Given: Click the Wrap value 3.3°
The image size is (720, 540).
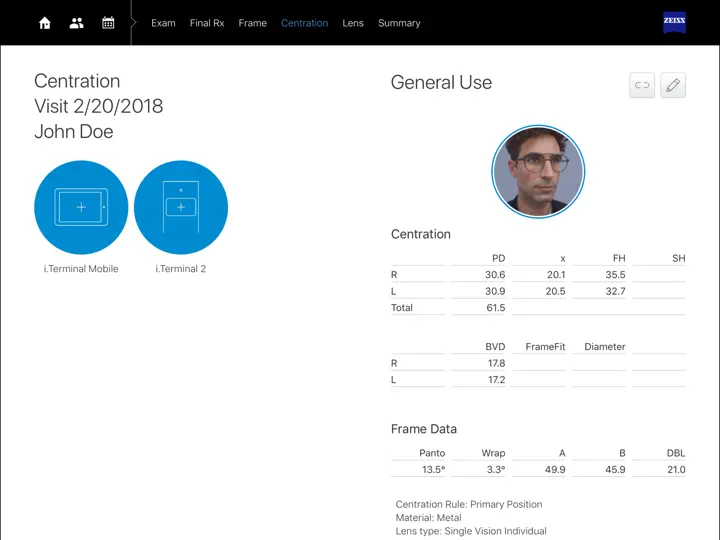Looking at the screenshot, I should (496, 470).
